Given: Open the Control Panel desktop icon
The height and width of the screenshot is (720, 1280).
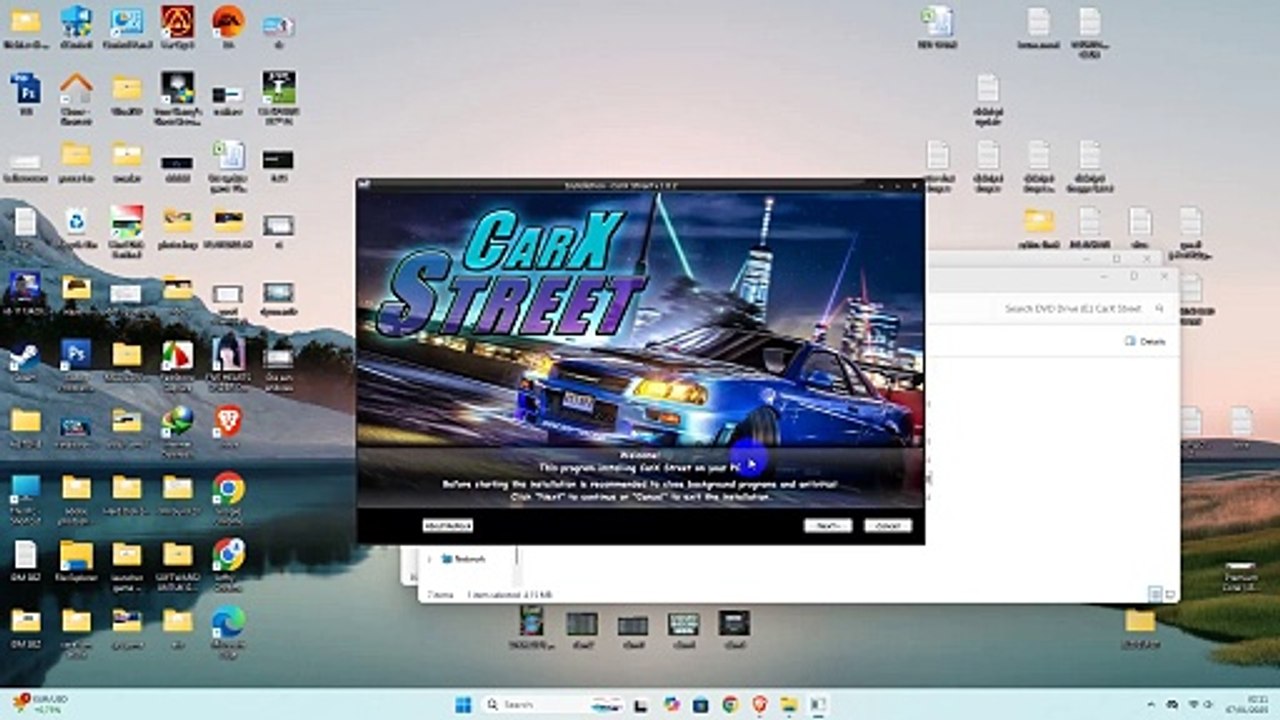Looking at the screenshot, I should 127,25.
